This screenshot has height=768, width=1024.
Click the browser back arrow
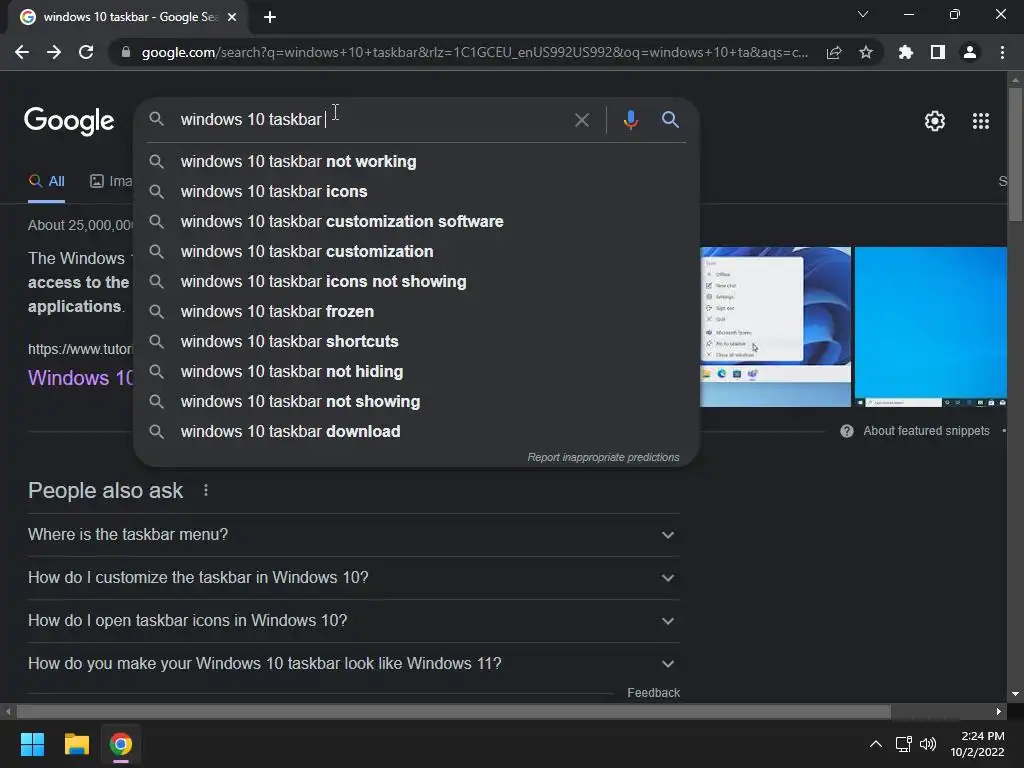(x=22, y=52)
